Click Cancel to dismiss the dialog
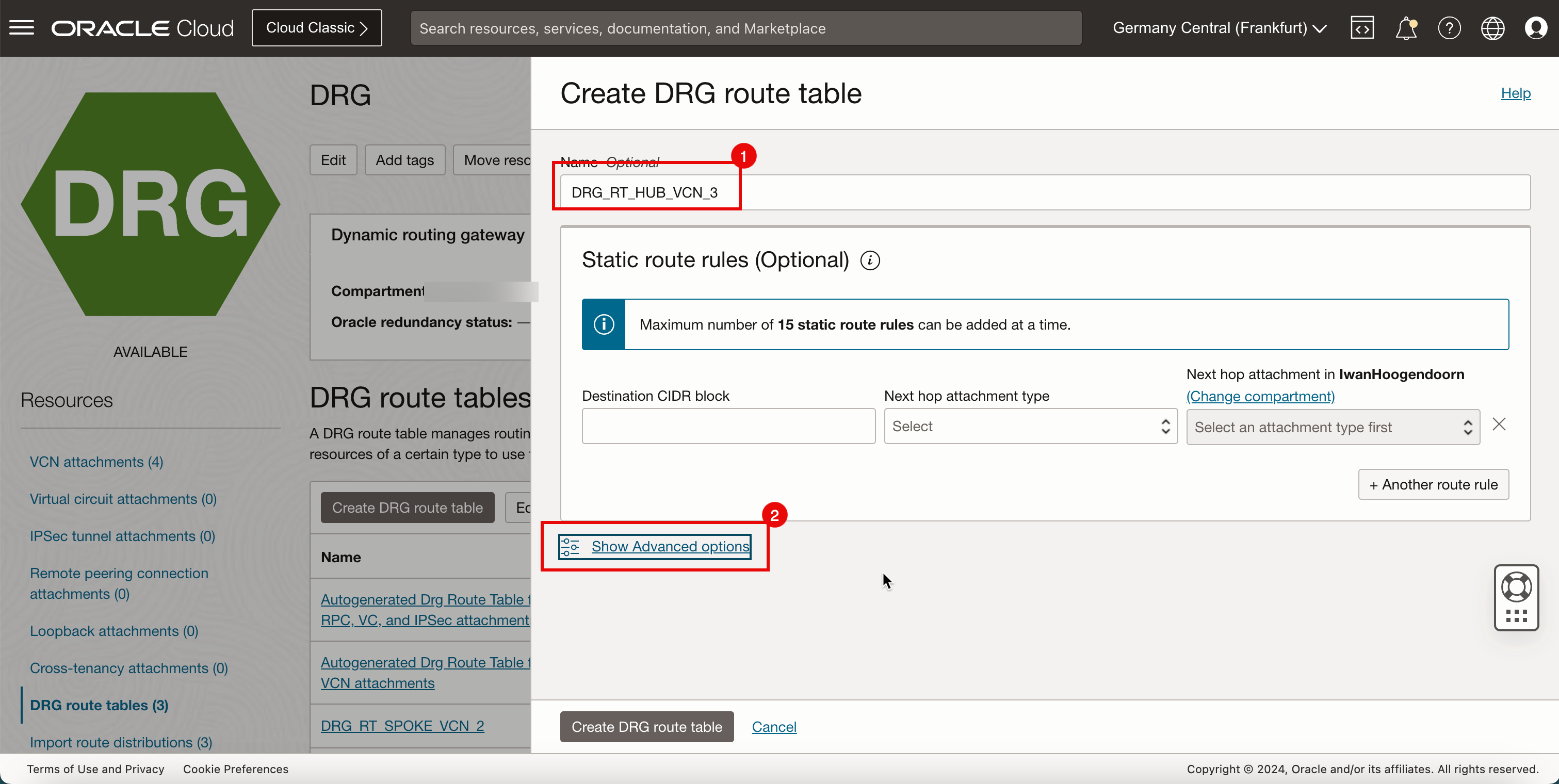This screenshot has height=784, width=1559. pos(775,727)
